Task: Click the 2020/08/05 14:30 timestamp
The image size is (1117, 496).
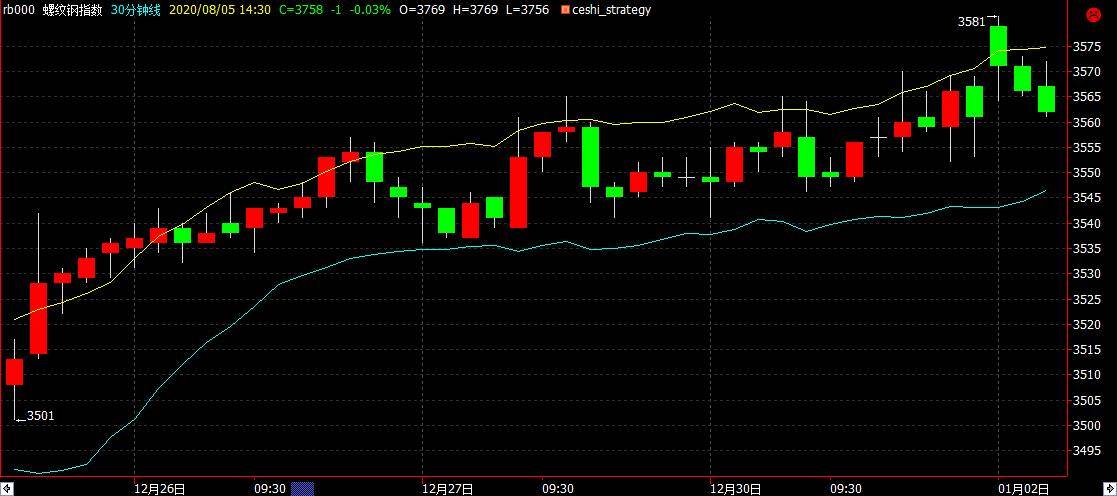Action: pyautogui.click(x=222, y=10)
